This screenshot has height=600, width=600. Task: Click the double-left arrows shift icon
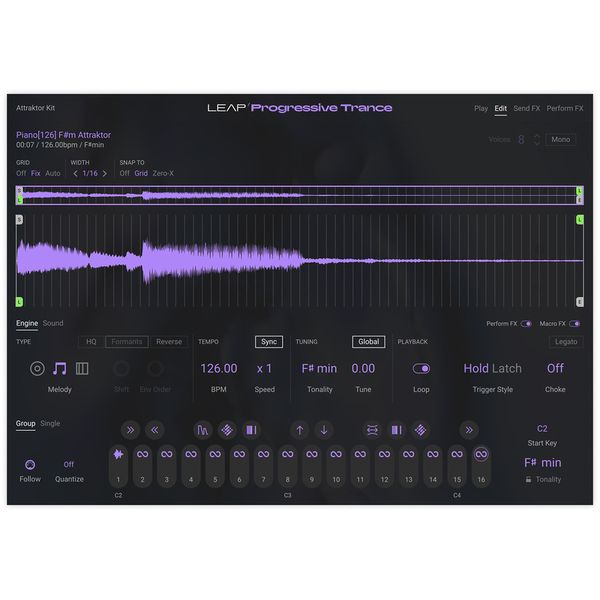[155, 430]
